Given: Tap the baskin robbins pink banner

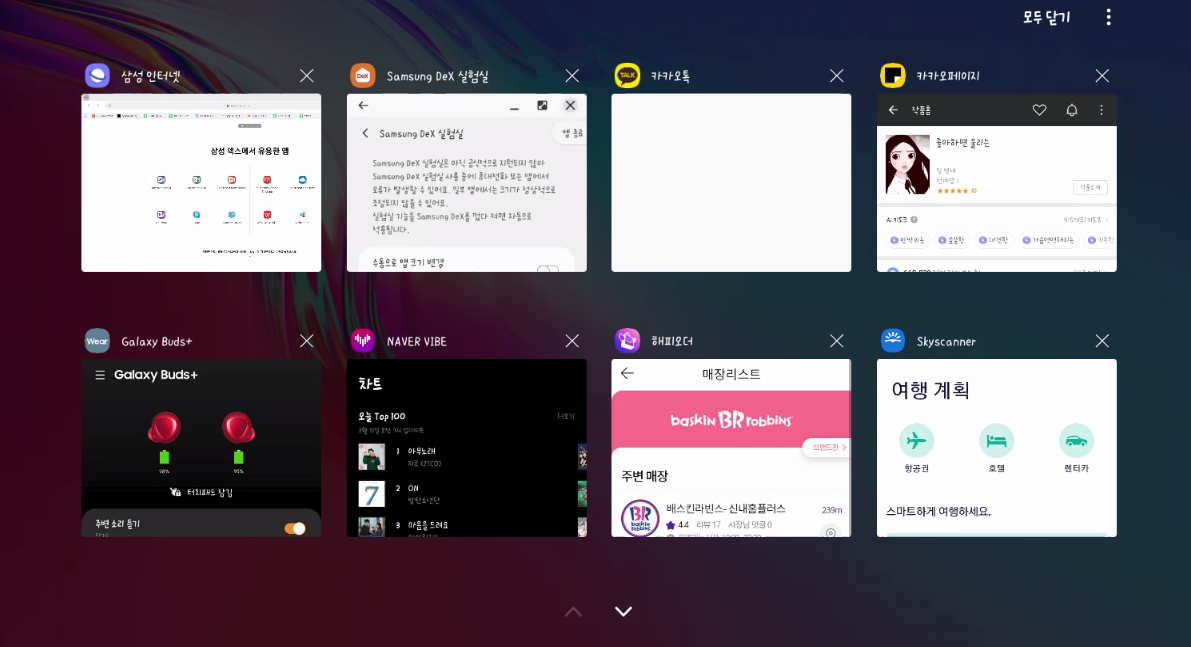Looking at the screenshot, I should 731,420.
